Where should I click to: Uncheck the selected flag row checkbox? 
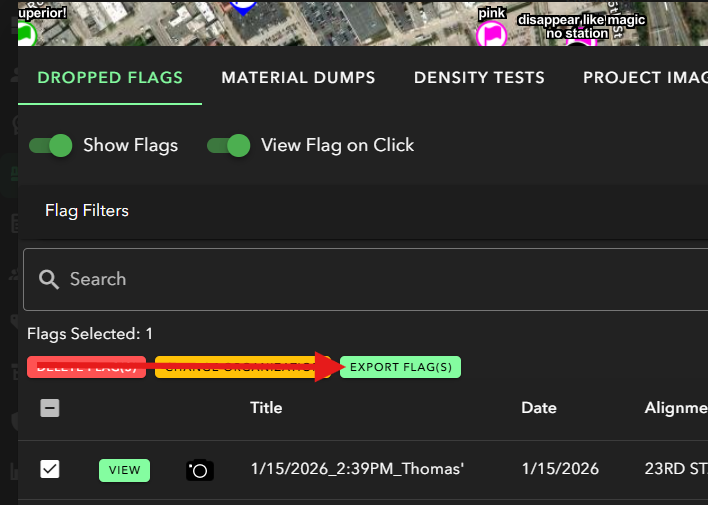coord(50,469)
